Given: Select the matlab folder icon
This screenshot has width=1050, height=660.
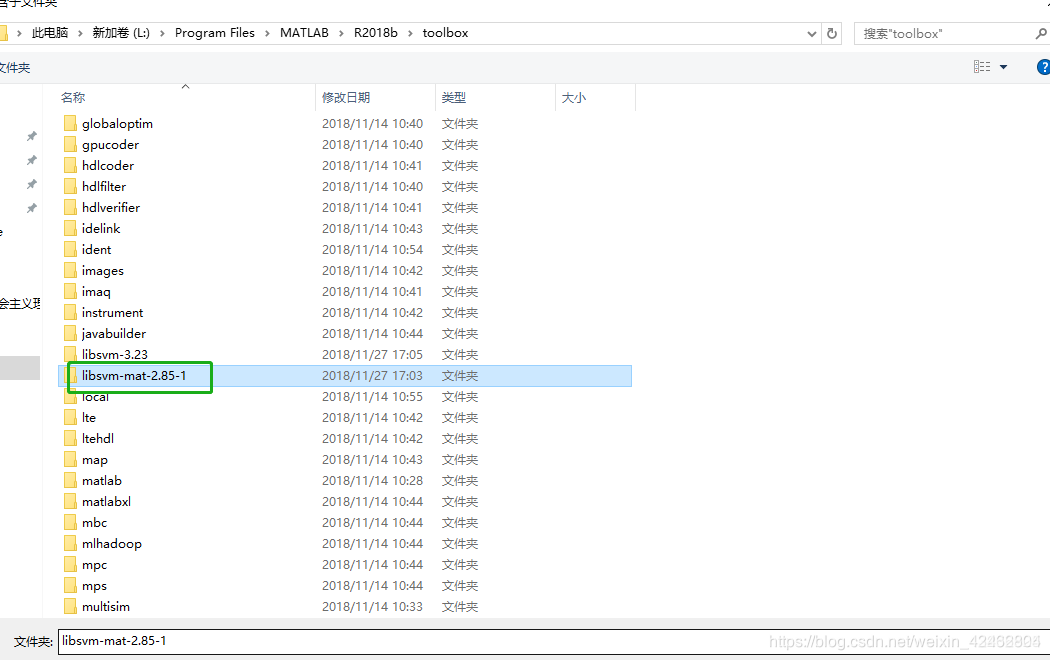Looking at the screenshot, I should coord(70,481).
